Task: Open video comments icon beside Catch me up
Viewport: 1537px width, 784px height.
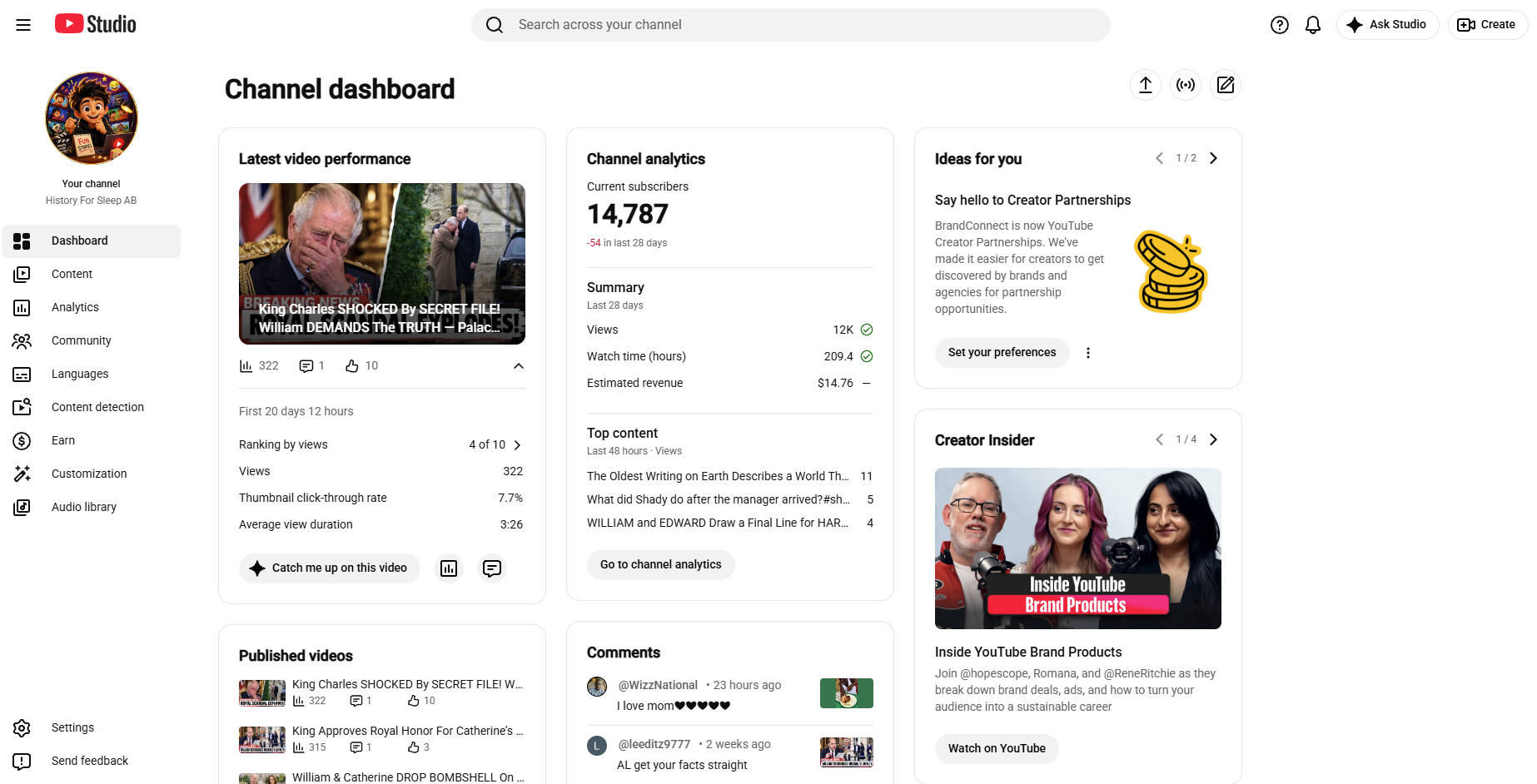Action: (x=492, y=568)
